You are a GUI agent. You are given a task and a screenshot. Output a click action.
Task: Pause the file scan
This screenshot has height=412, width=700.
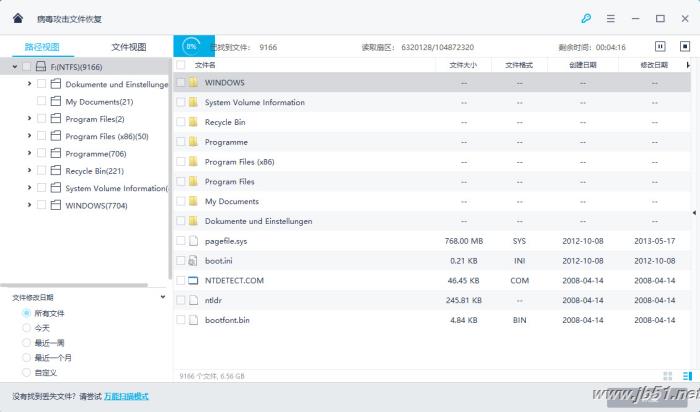(660, 46)
